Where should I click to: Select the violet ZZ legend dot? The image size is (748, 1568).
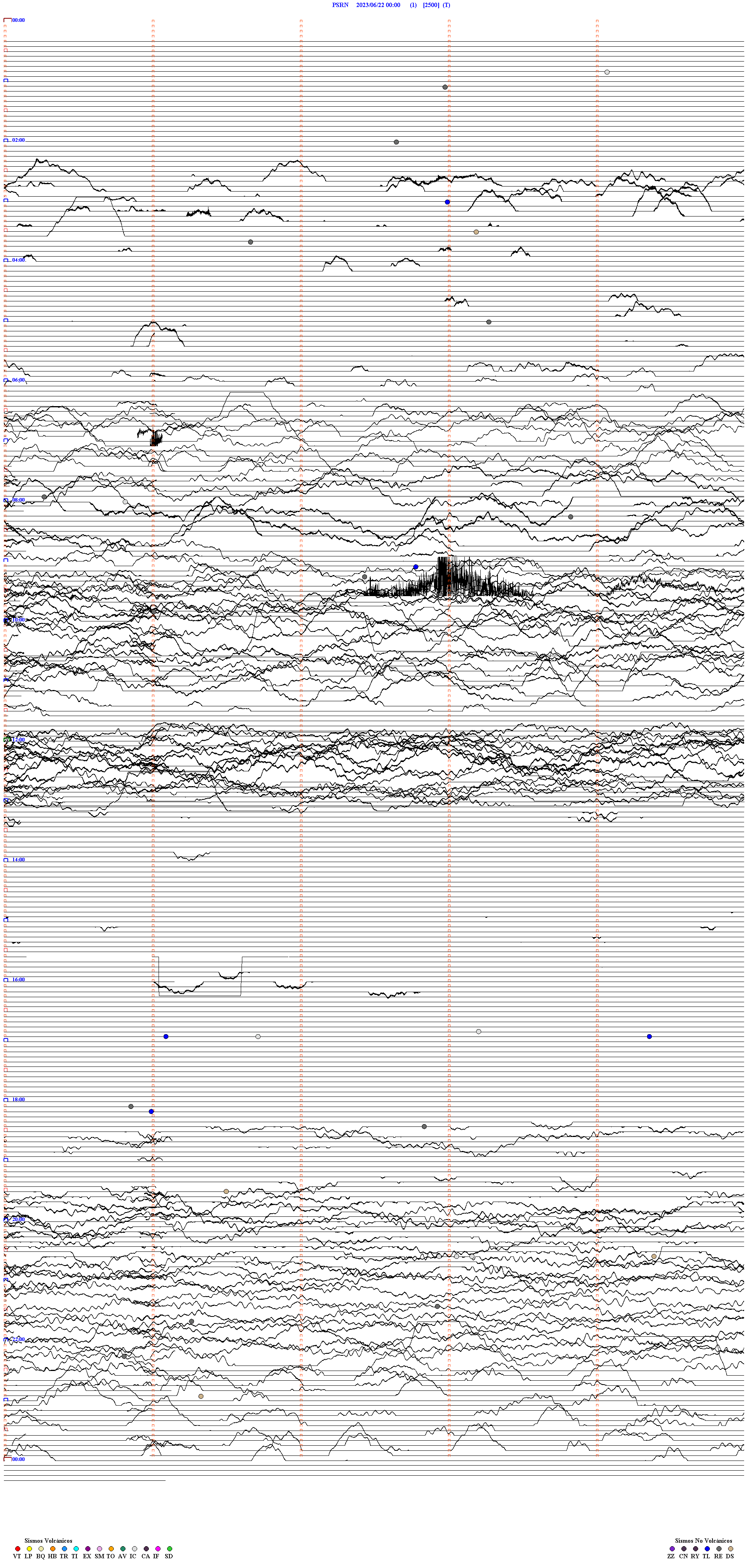[x=672, y=1549]
